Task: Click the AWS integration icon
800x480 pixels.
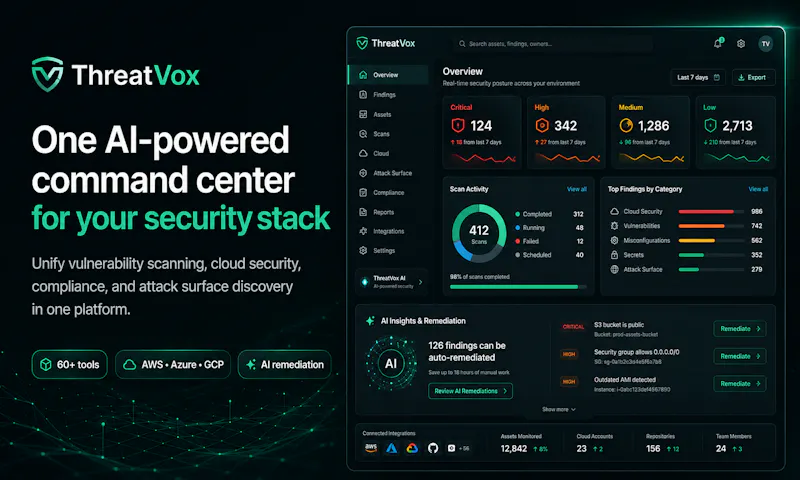Action: pos(371,448)
